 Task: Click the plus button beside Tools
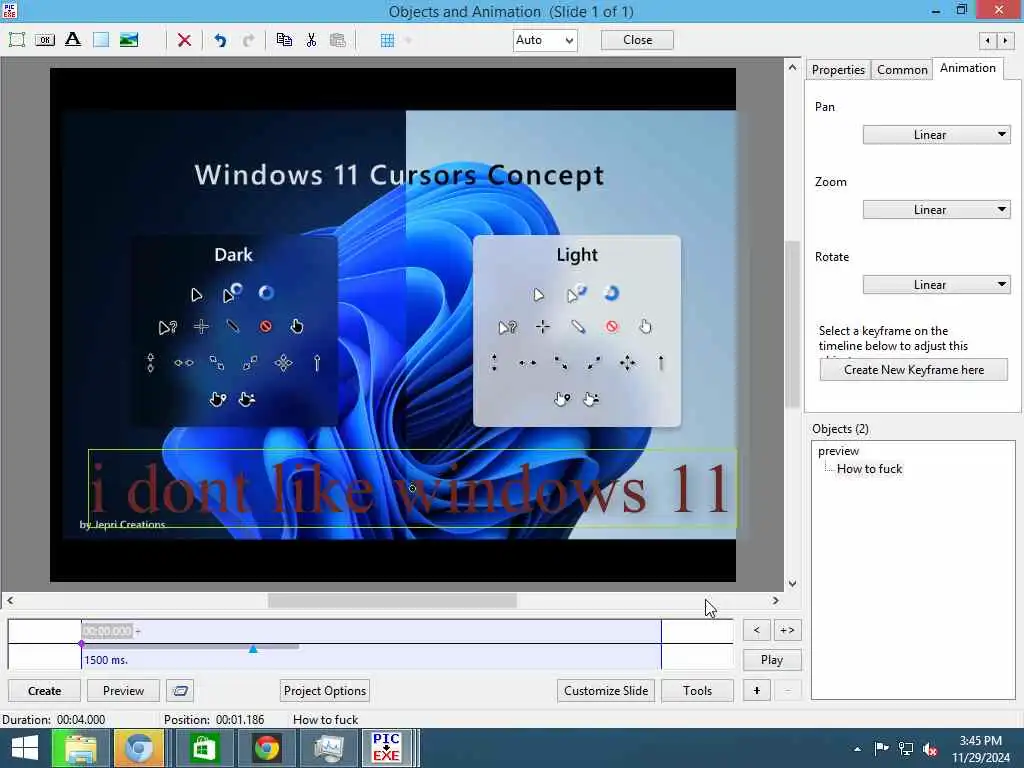click(x=756, y=691)
